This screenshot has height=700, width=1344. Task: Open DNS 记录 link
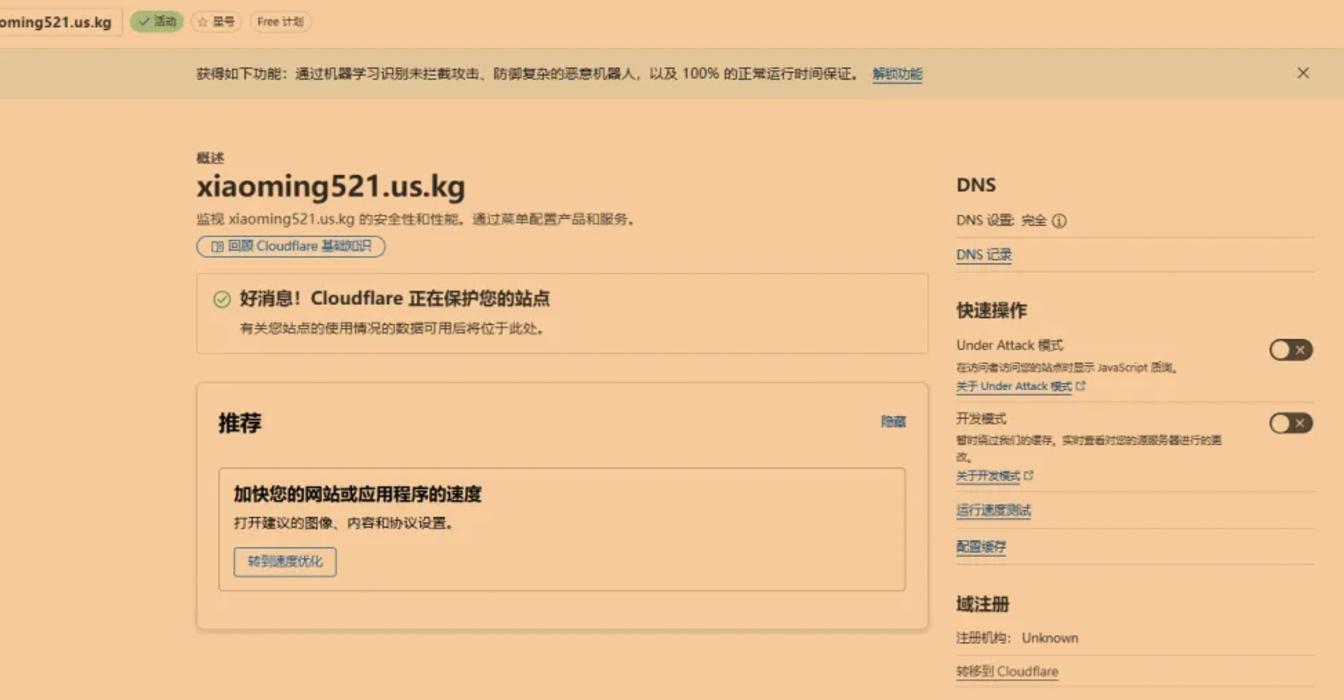click(984, 255)
